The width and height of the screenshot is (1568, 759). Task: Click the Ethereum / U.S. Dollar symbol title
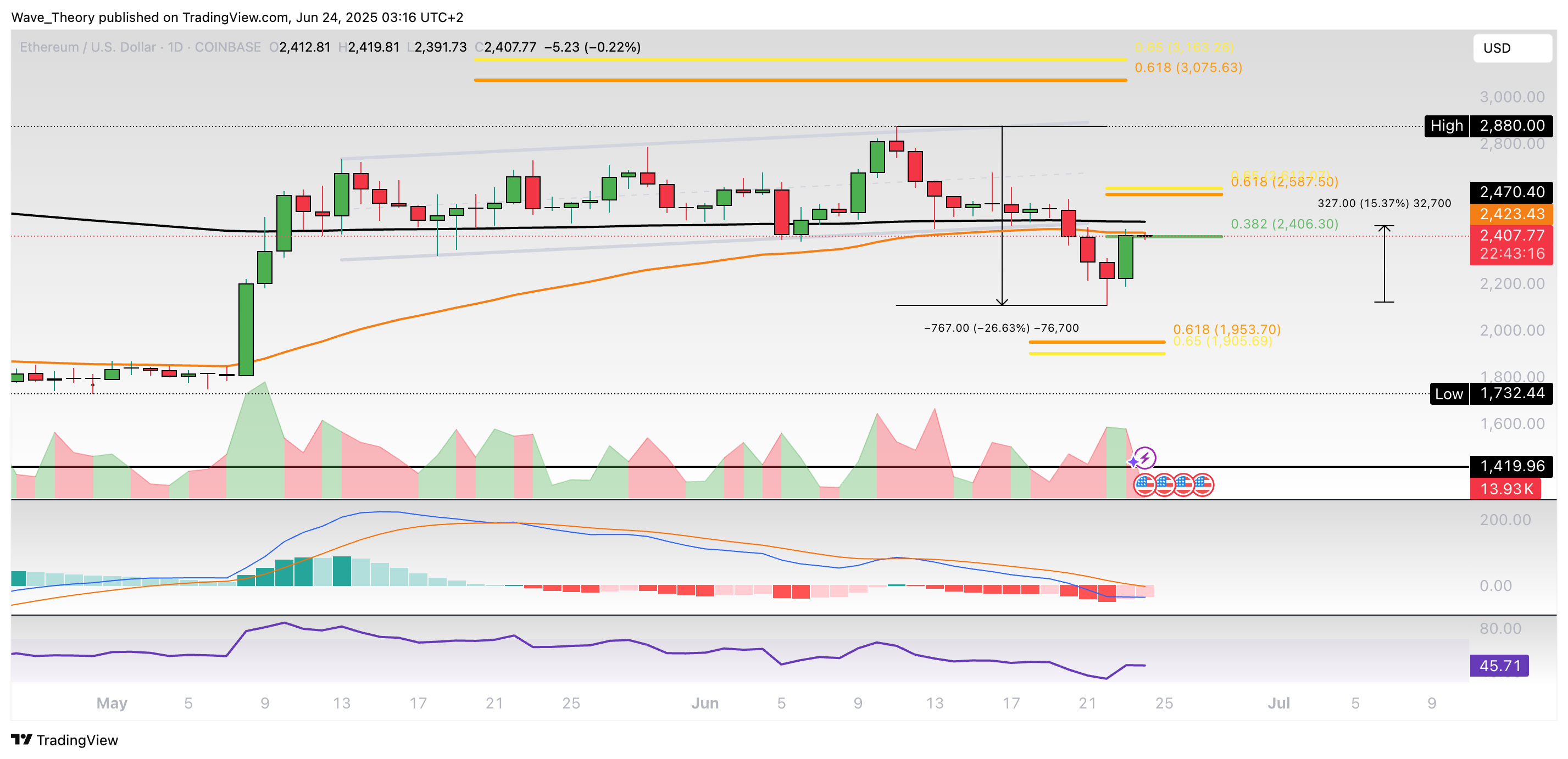(88, 47)
